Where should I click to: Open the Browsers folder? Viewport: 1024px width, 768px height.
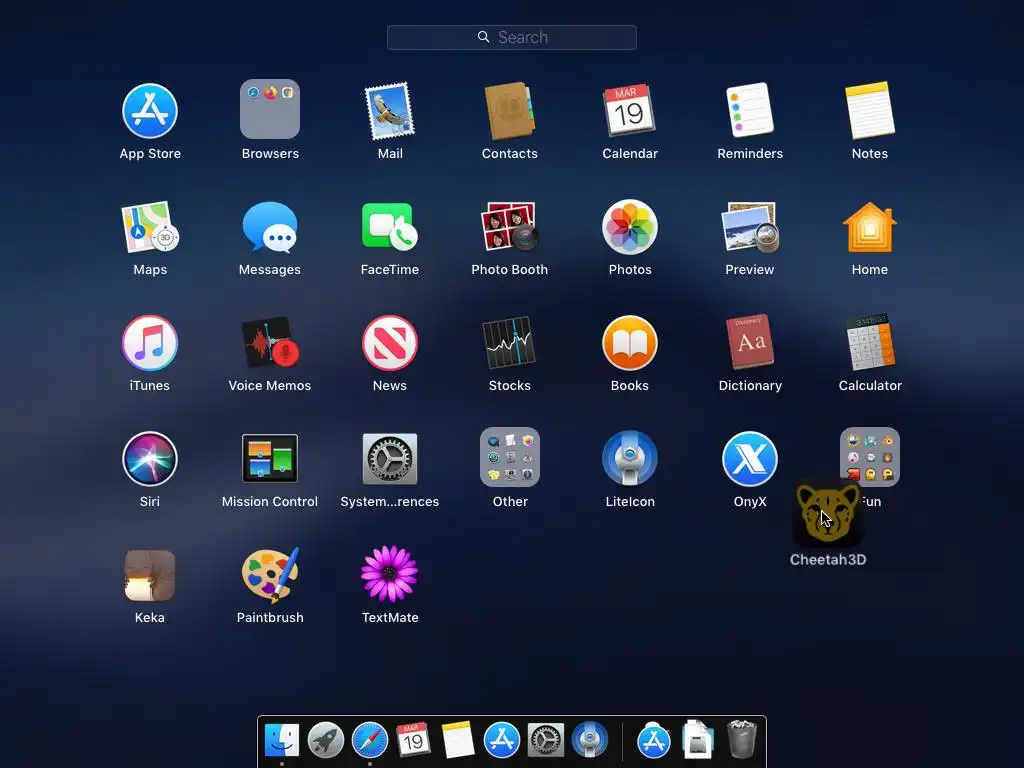tap(270, 109)
